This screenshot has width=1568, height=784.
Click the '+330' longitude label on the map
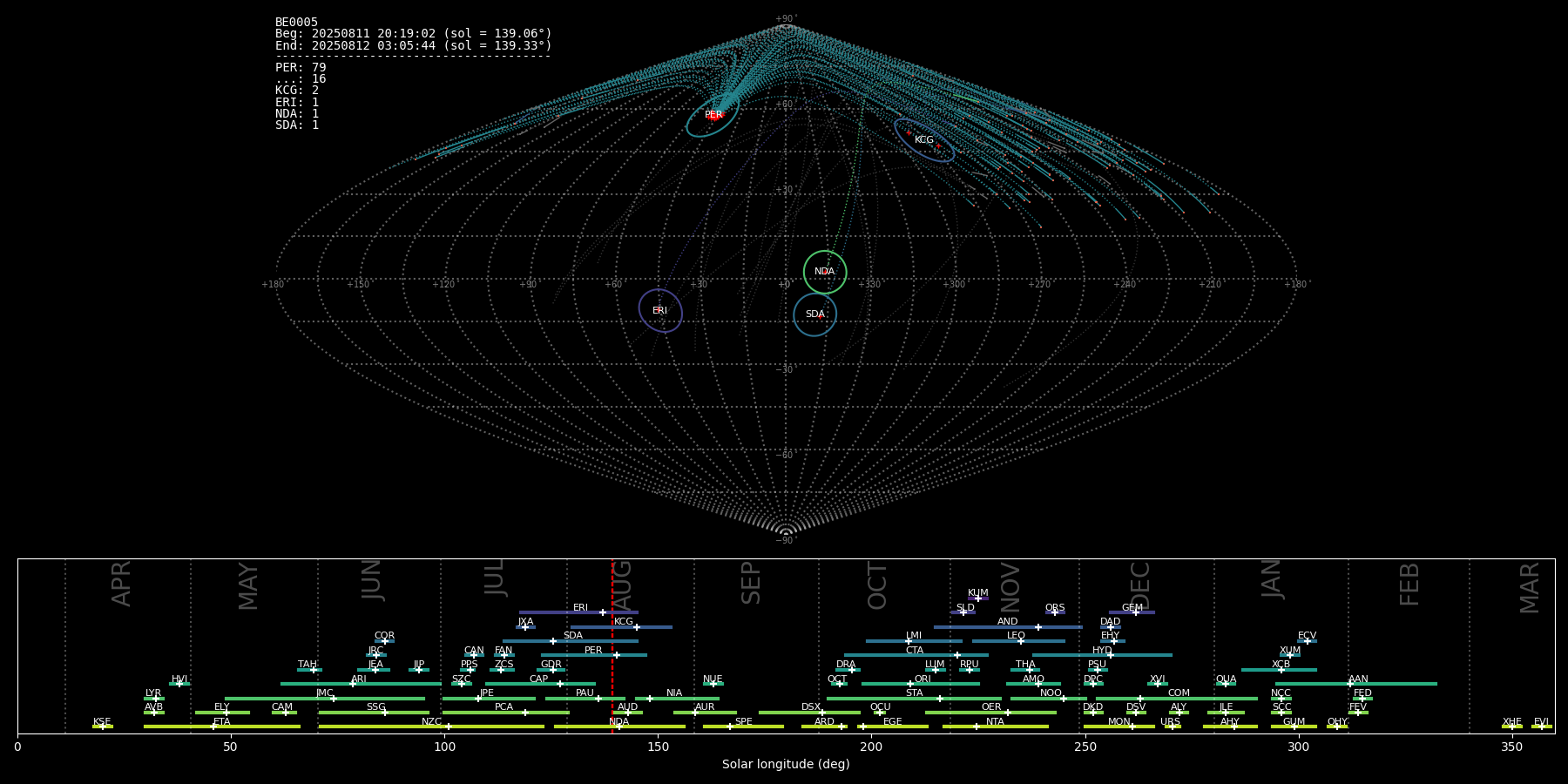[x=869, y=285]
